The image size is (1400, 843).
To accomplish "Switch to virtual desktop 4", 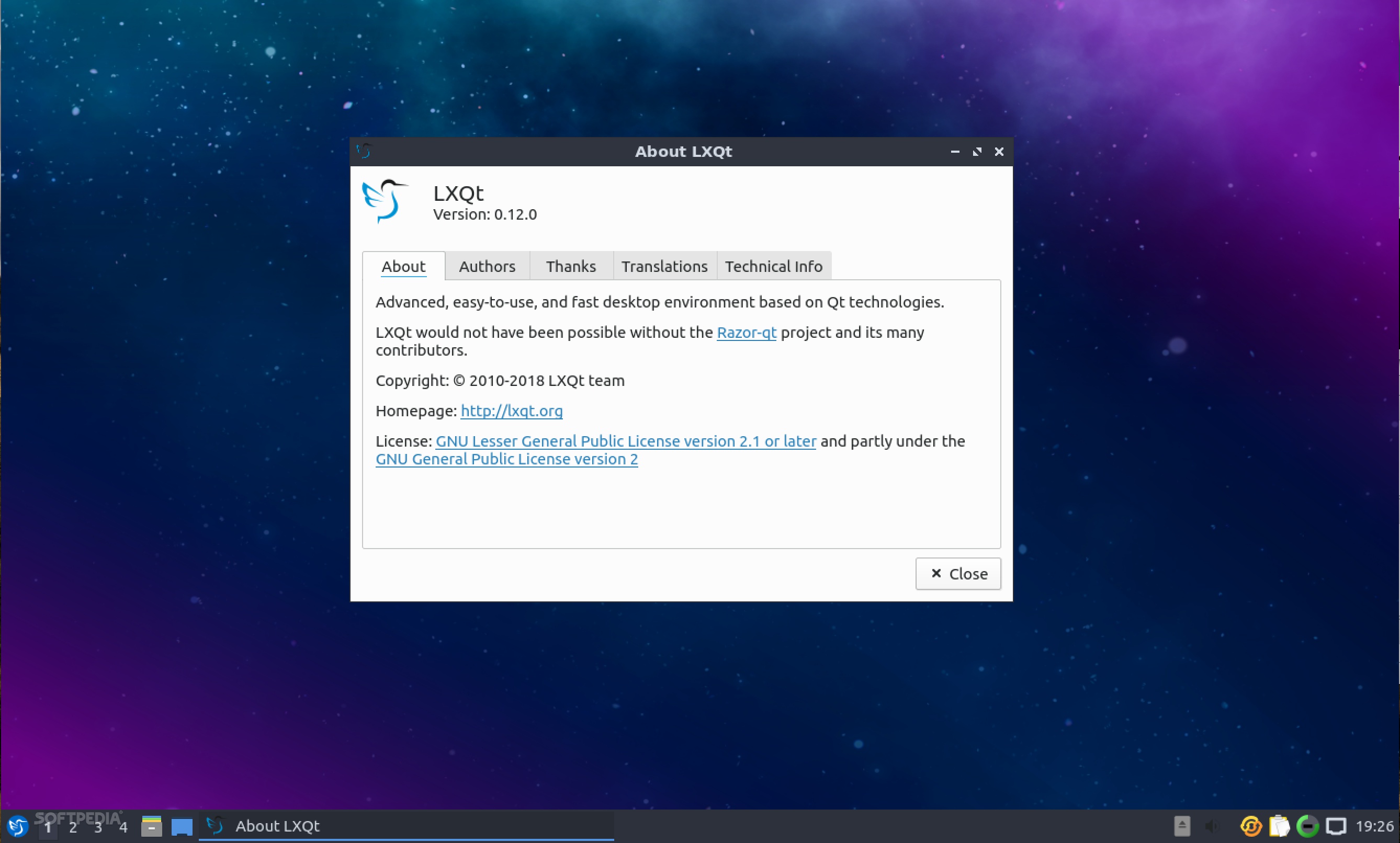I will 123,827.
